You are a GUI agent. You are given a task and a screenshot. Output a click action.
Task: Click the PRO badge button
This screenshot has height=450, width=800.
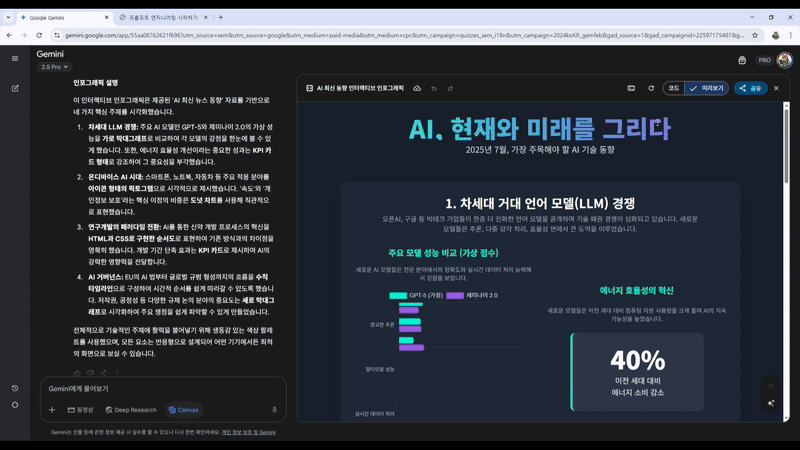click(764, 60)
